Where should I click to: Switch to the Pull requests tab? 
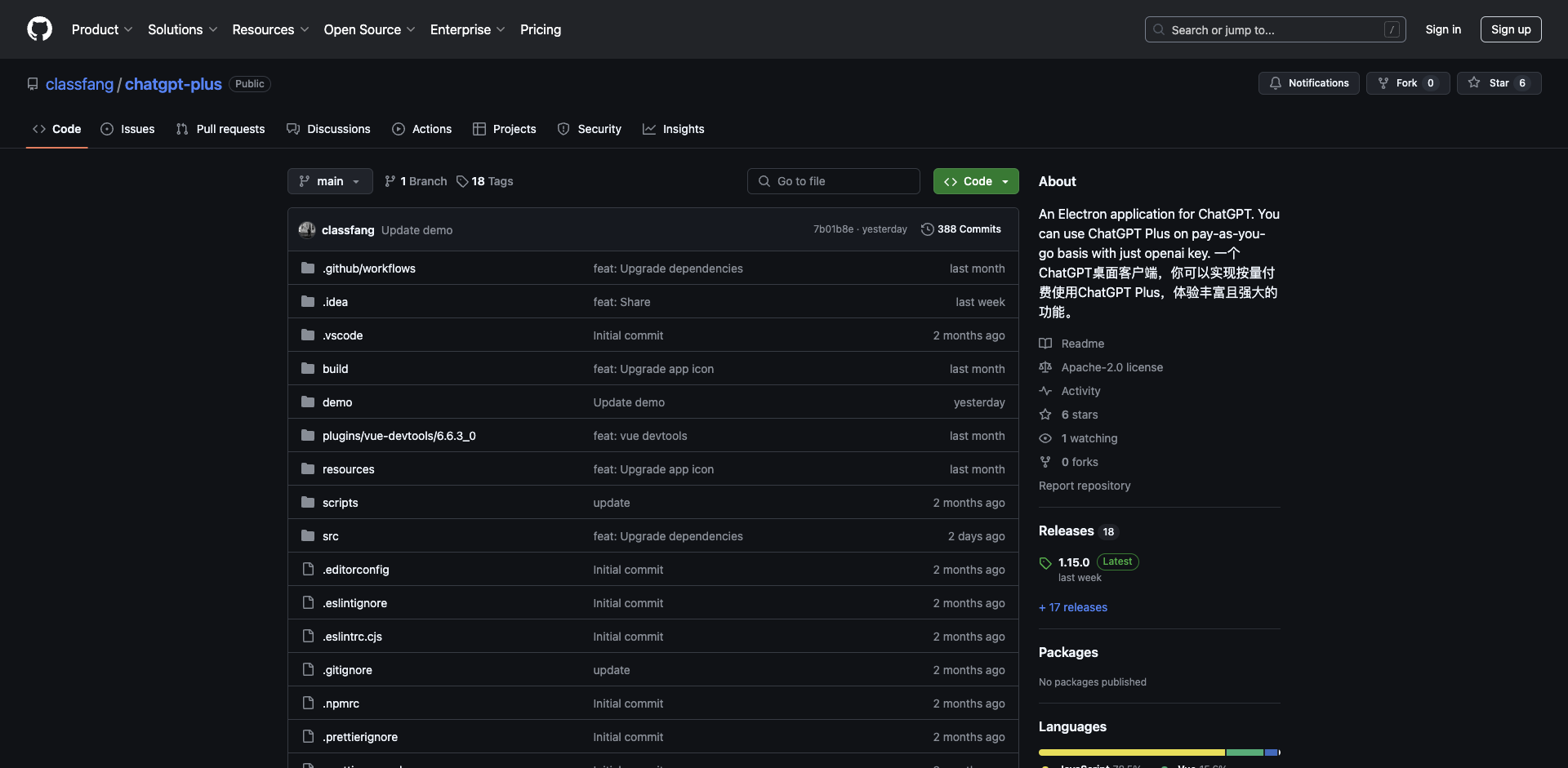click(x=220, y=129)
